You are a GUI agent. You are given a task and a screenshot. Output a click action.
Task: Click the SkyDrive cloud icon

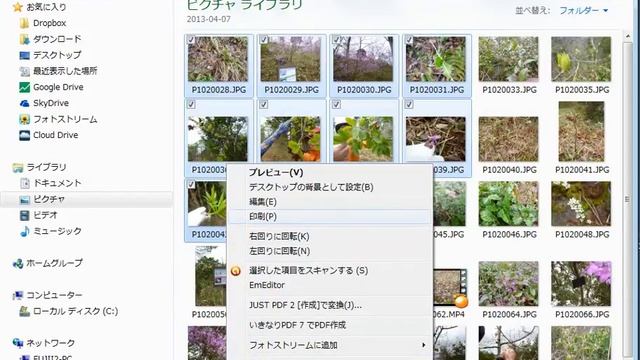click(x=24, y=103)
